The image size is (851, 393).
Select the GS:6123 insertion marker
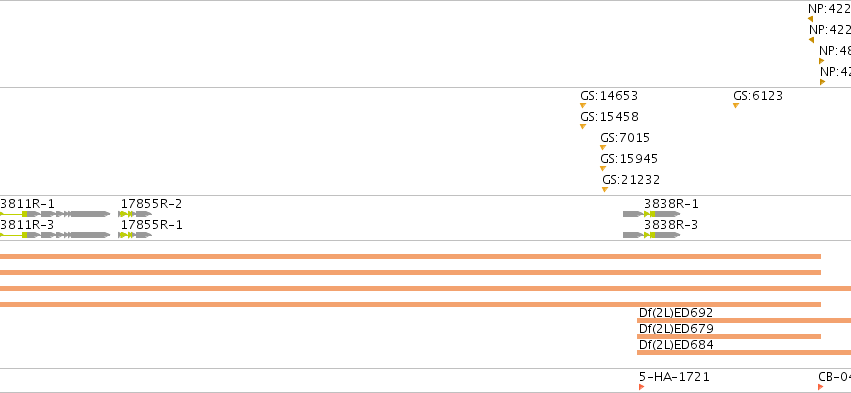coord(736,105)
